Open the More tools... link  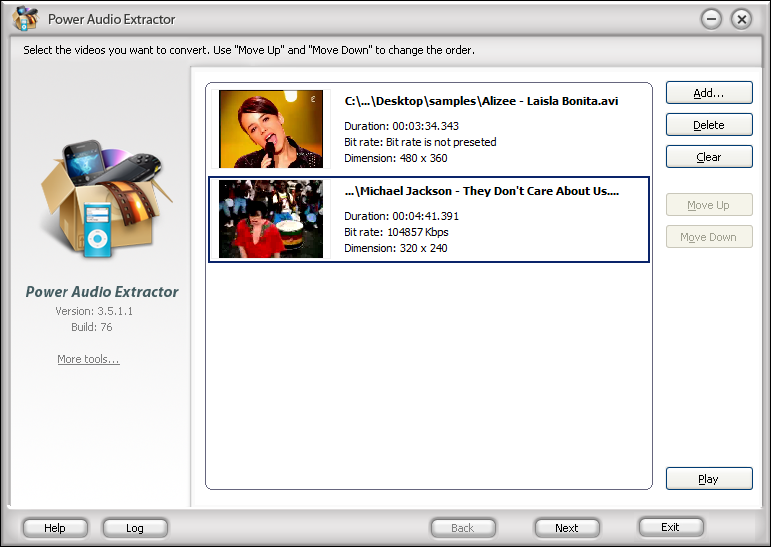point(89,359)
